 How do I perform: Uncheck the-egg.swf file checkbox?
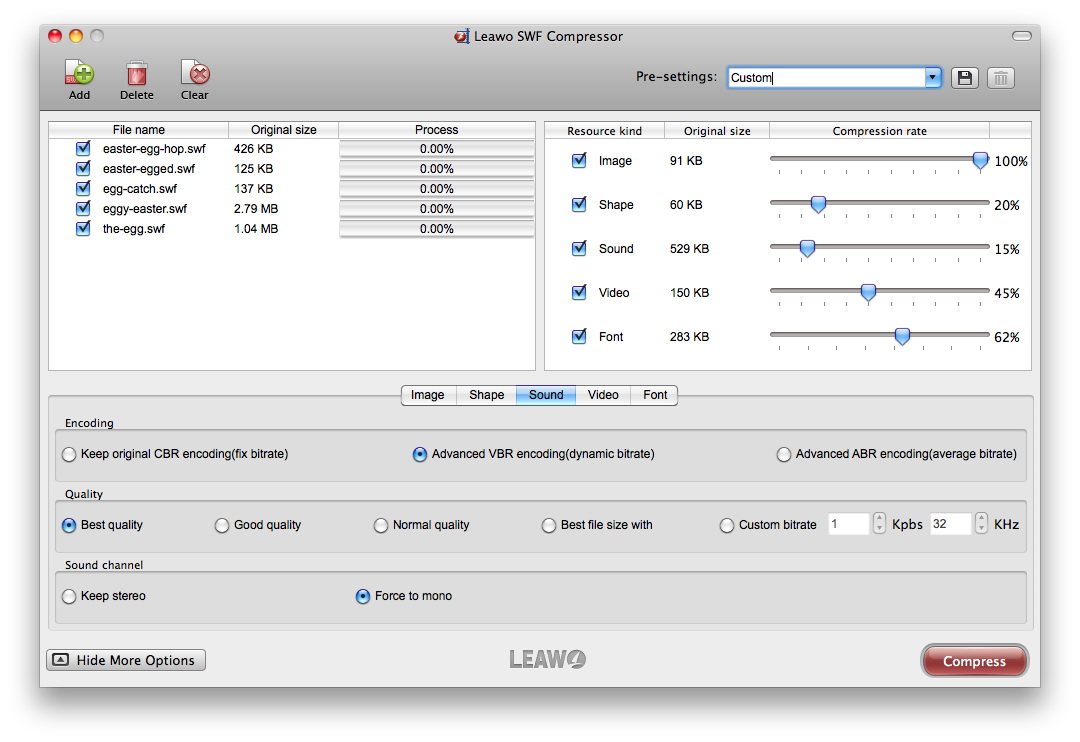(x=83, y=228)
